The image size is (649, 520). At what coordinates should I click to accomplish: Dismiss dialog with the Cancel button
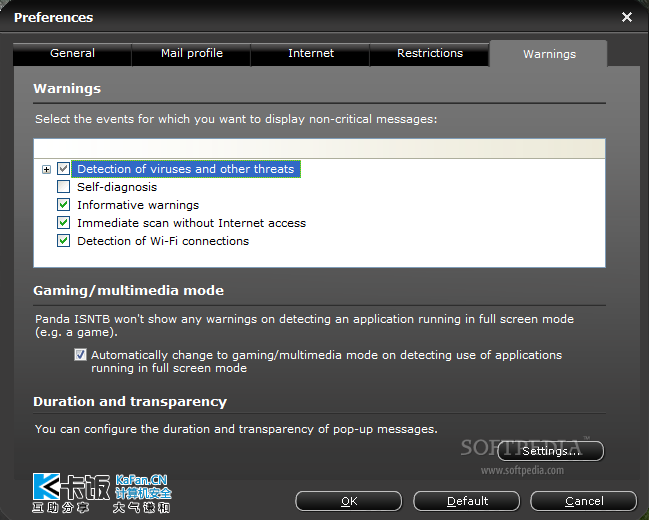(x=584, y=501)
